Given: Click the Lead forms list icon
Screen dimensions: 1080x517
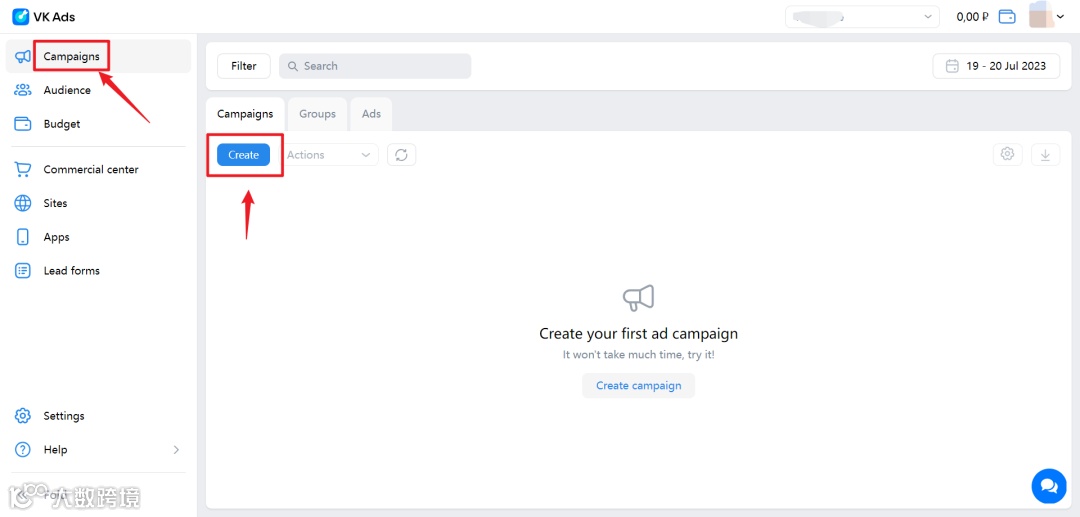Looking at the screenshot, I should [x=23, y=271].
